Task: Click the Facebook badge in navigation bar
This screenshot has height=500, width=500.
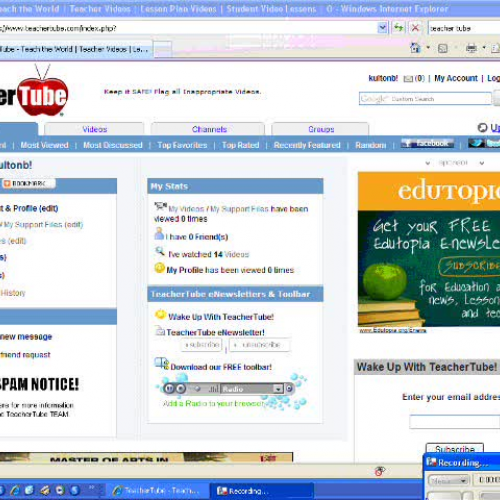Action: 427,143
